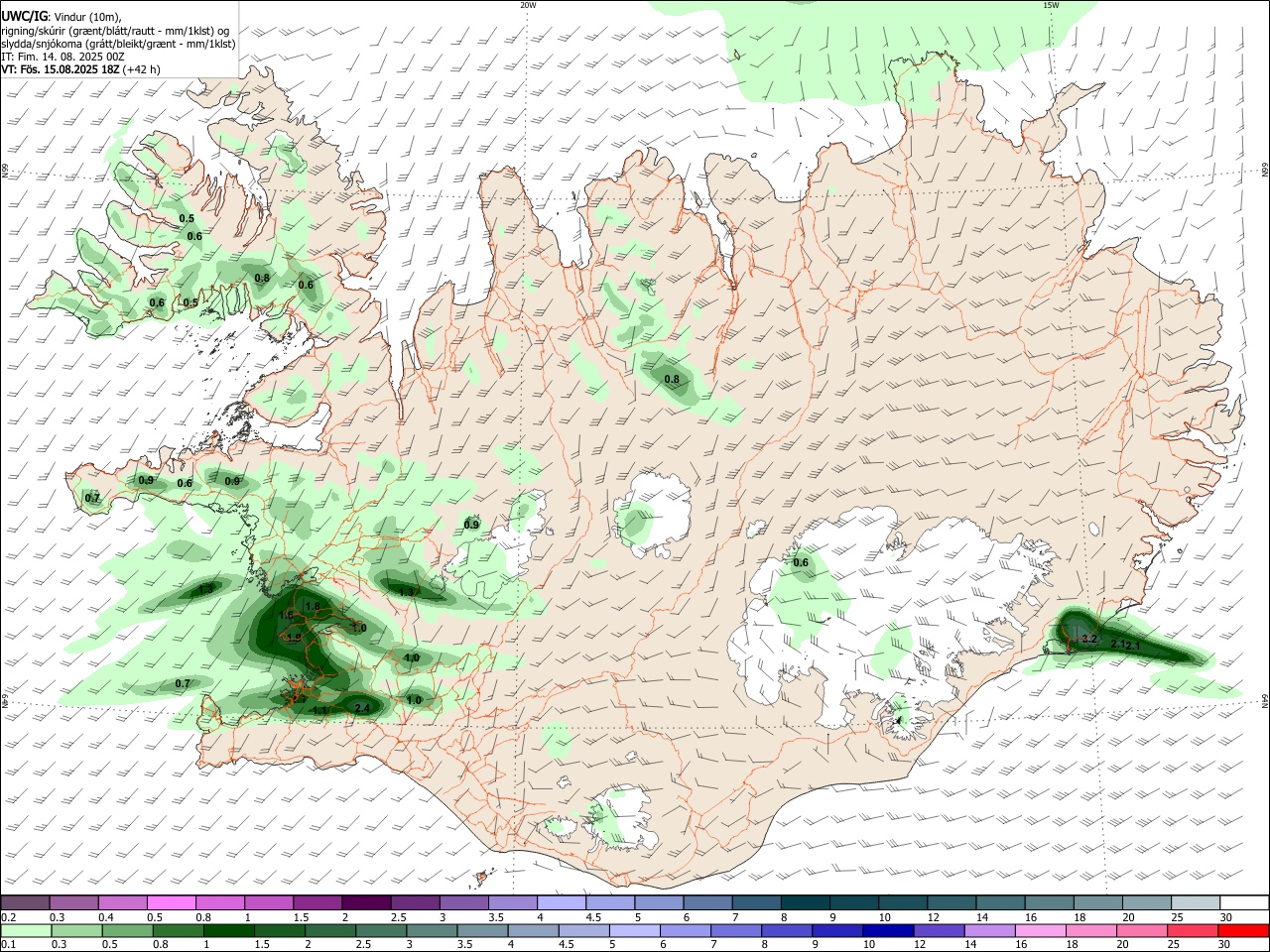
Task: Click the rain legend swatch between 0.1 and 0.3
Action: point(26,930)
